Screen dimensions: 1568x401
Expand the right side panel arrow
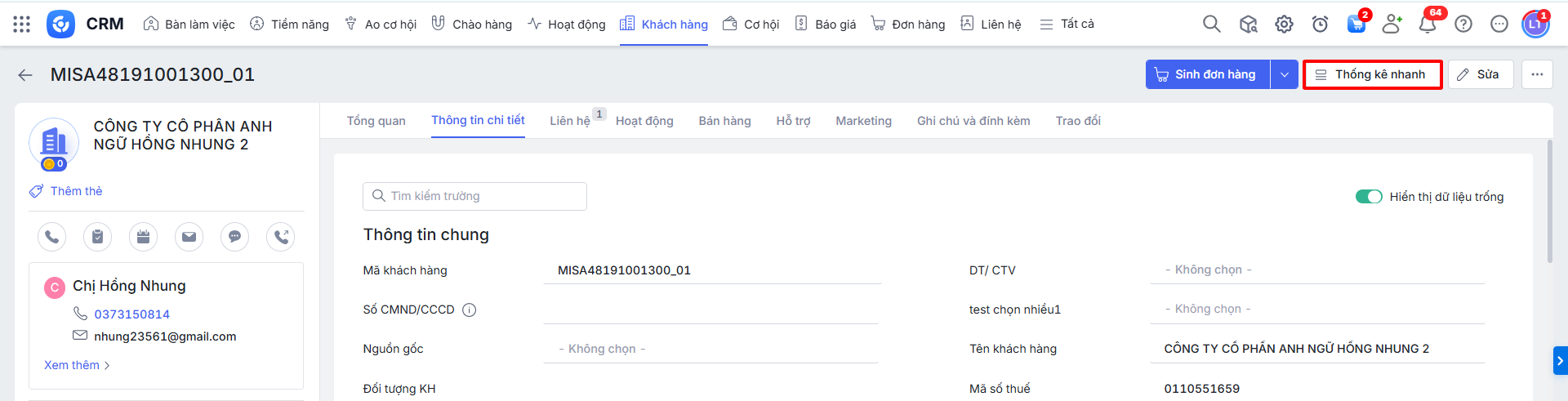tap(1560, 360)
